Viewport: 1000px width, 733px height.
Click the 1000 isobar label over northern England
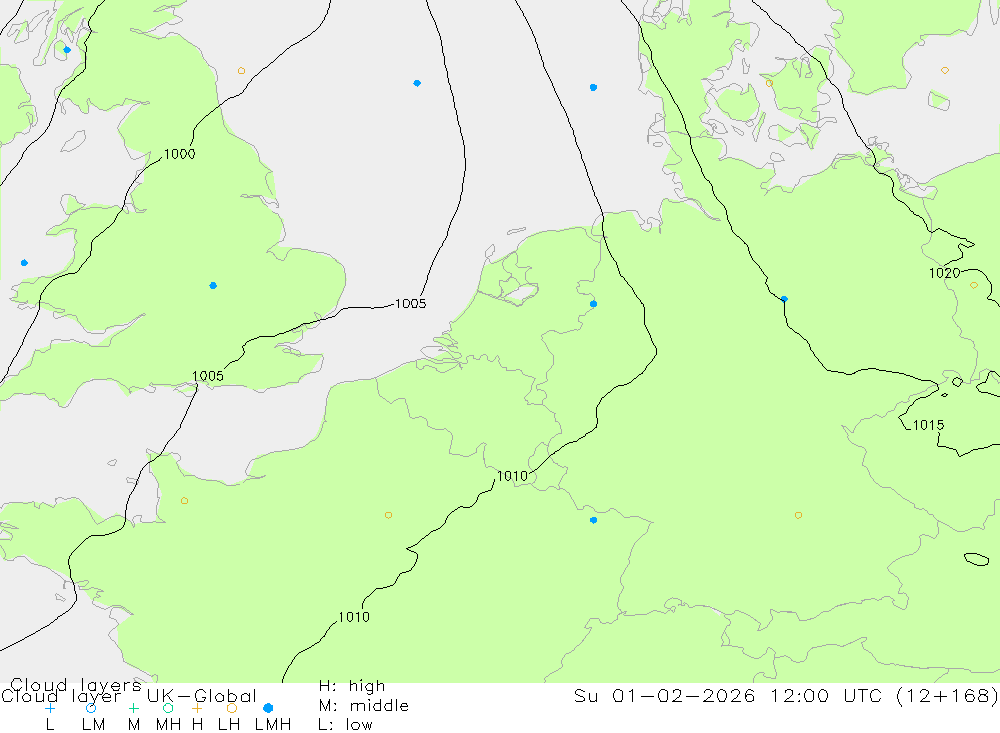[179, 154]
